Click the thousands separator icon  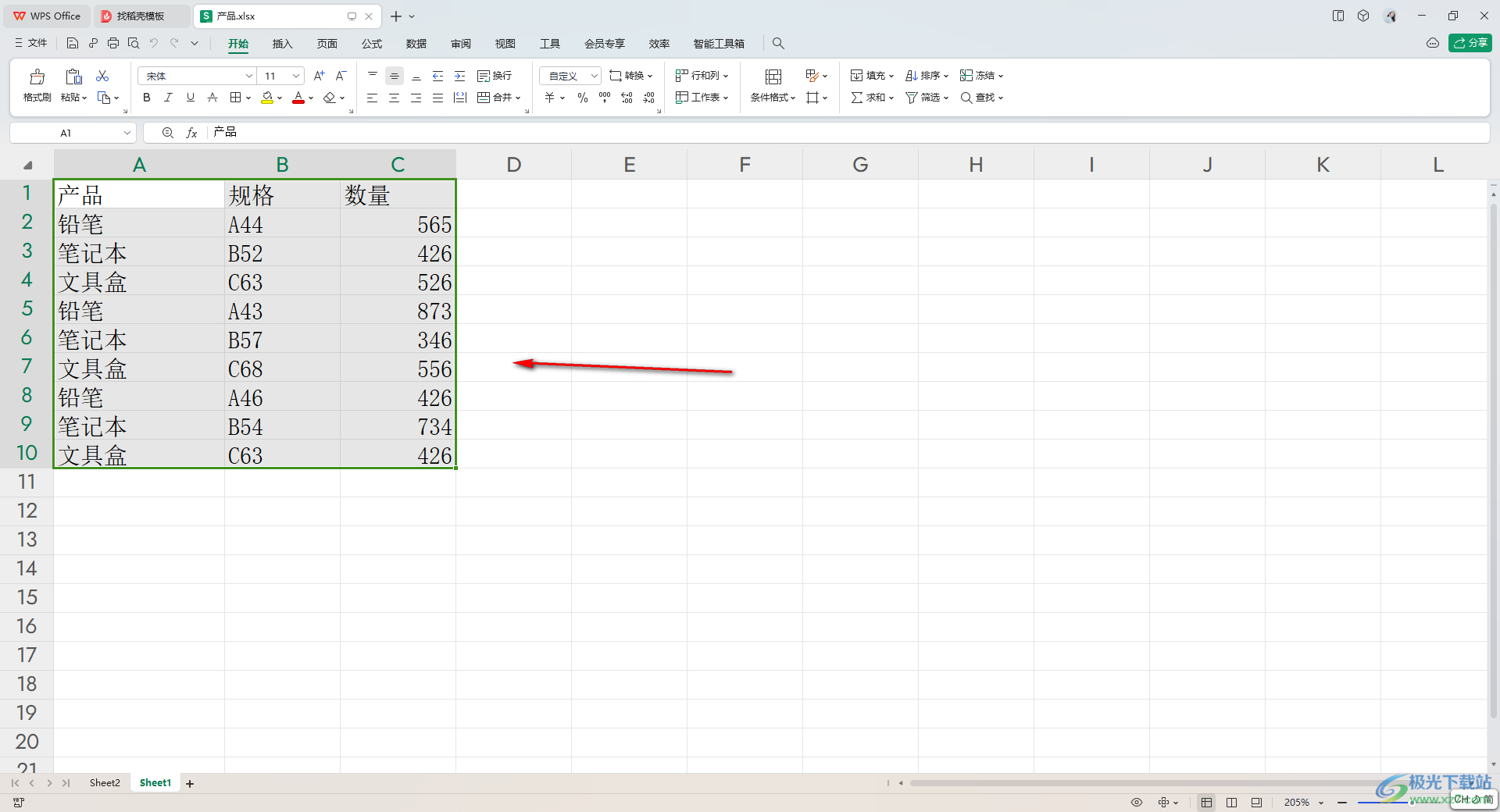[x=605, y=98]
